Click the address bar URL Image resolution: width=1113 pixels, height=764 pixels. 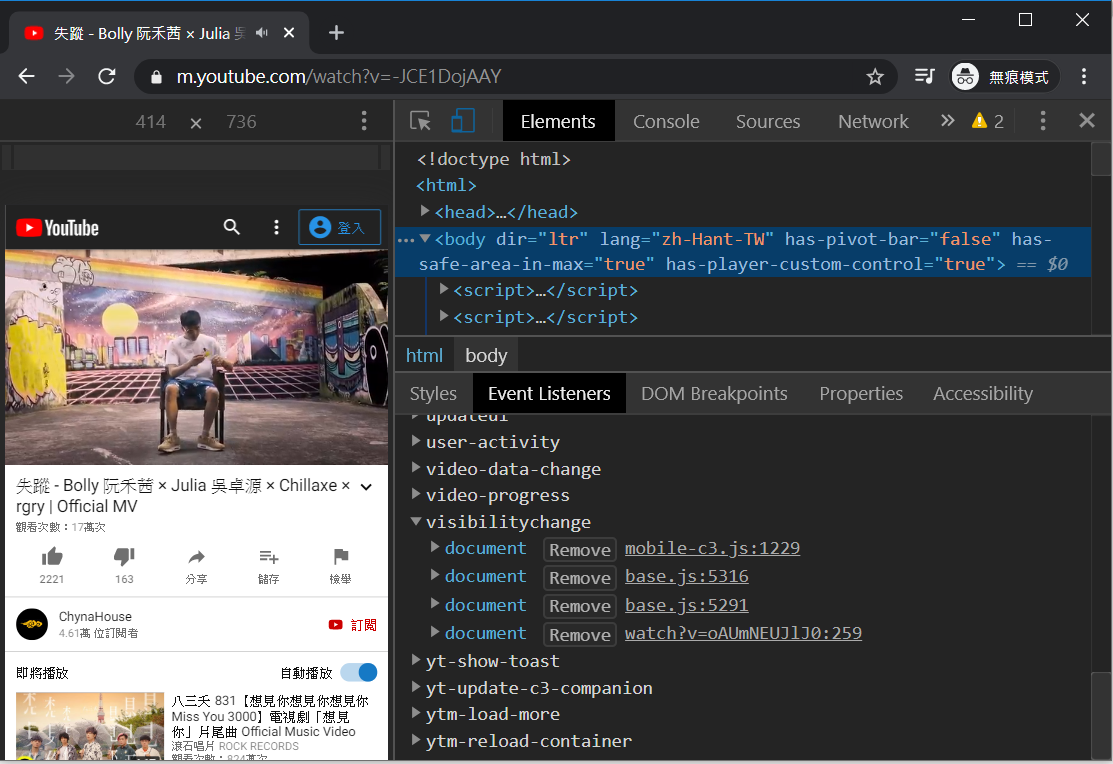pyautogui.click(x=339, y=77)
